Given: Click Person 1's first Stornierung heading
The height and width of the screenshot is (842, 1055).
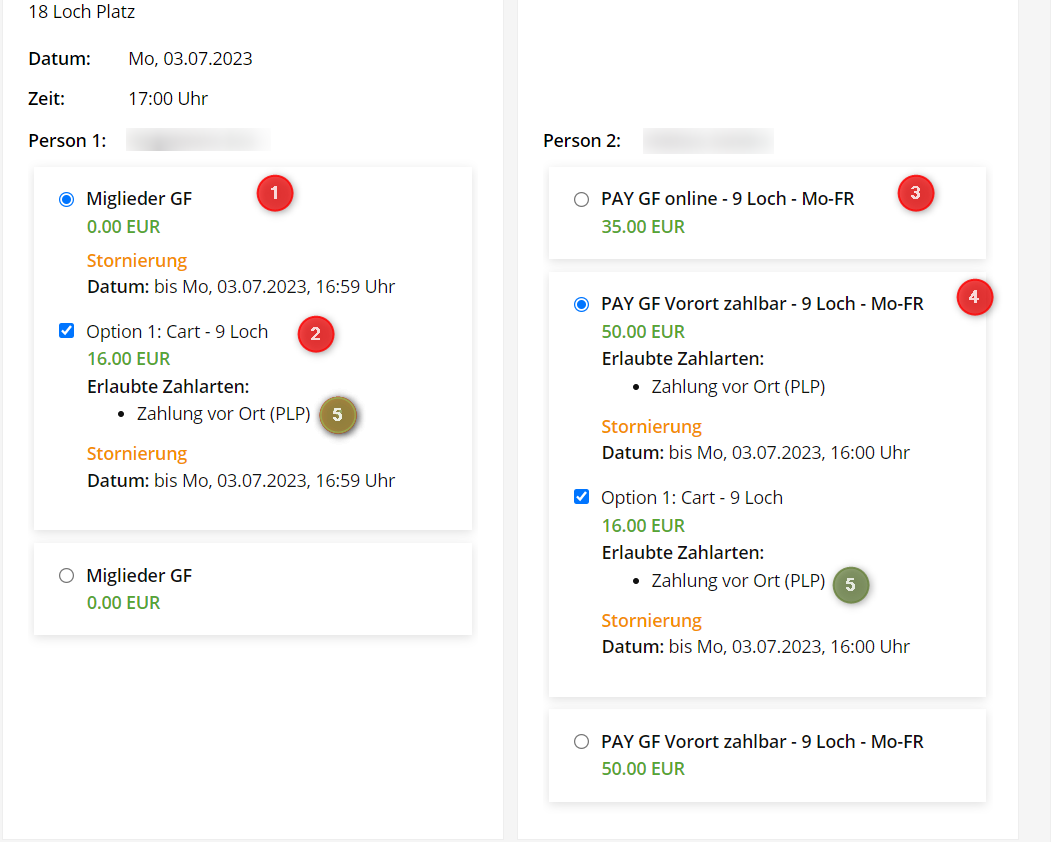Looking at the screenshot, I should (137, 261).
